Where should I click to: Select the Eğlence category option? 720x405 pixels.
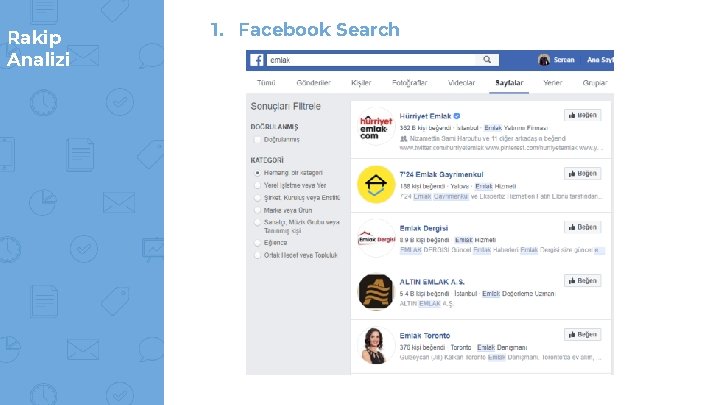coord(258,242)
